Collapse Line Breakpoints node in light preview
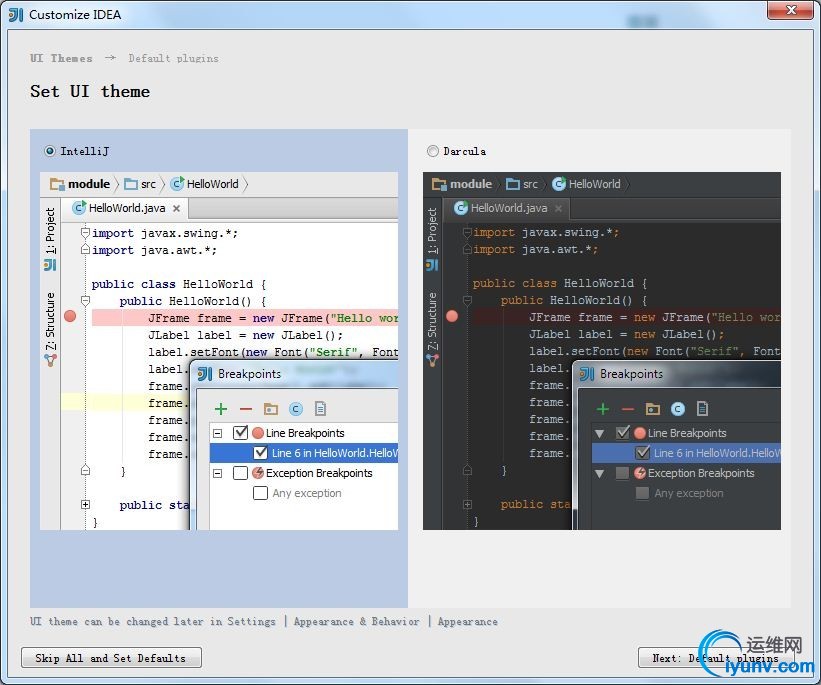 (218, 433)
